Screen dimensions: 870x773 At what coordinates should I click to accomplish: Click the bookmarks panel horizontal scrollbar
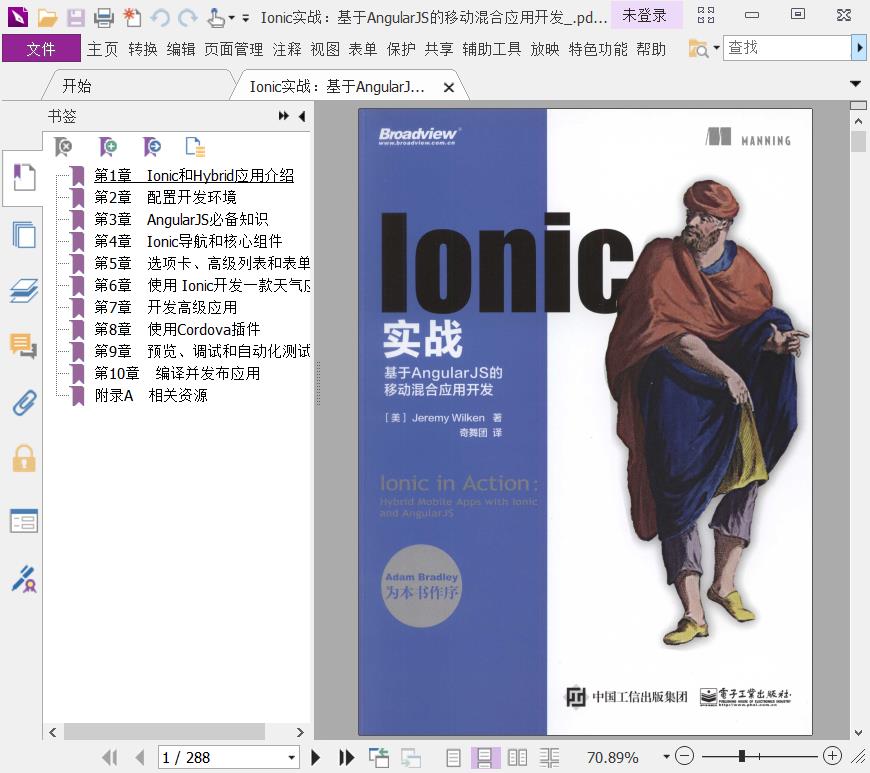pos(164,732)
